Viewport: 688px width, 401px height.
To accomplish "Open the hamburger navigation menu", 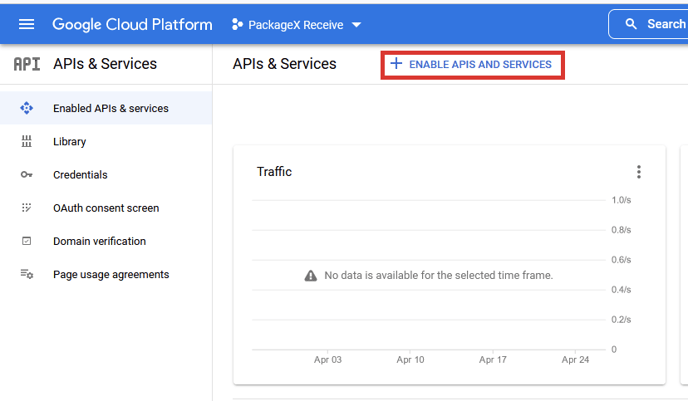I will pos(26,24).
